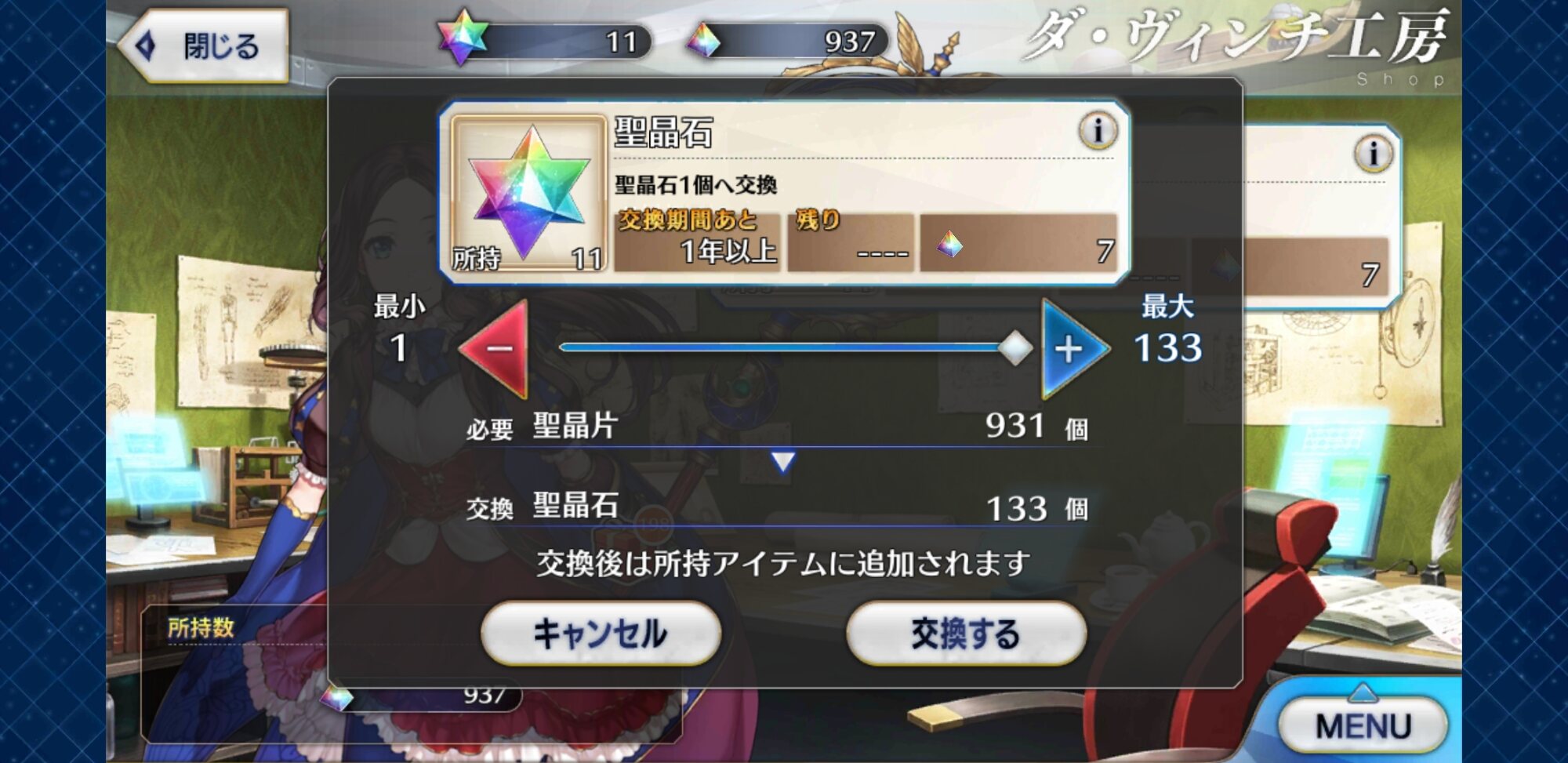Screen dimensions: 1568x763
Task: Click the blue plus increase arrow
Action: (1073, 349)
